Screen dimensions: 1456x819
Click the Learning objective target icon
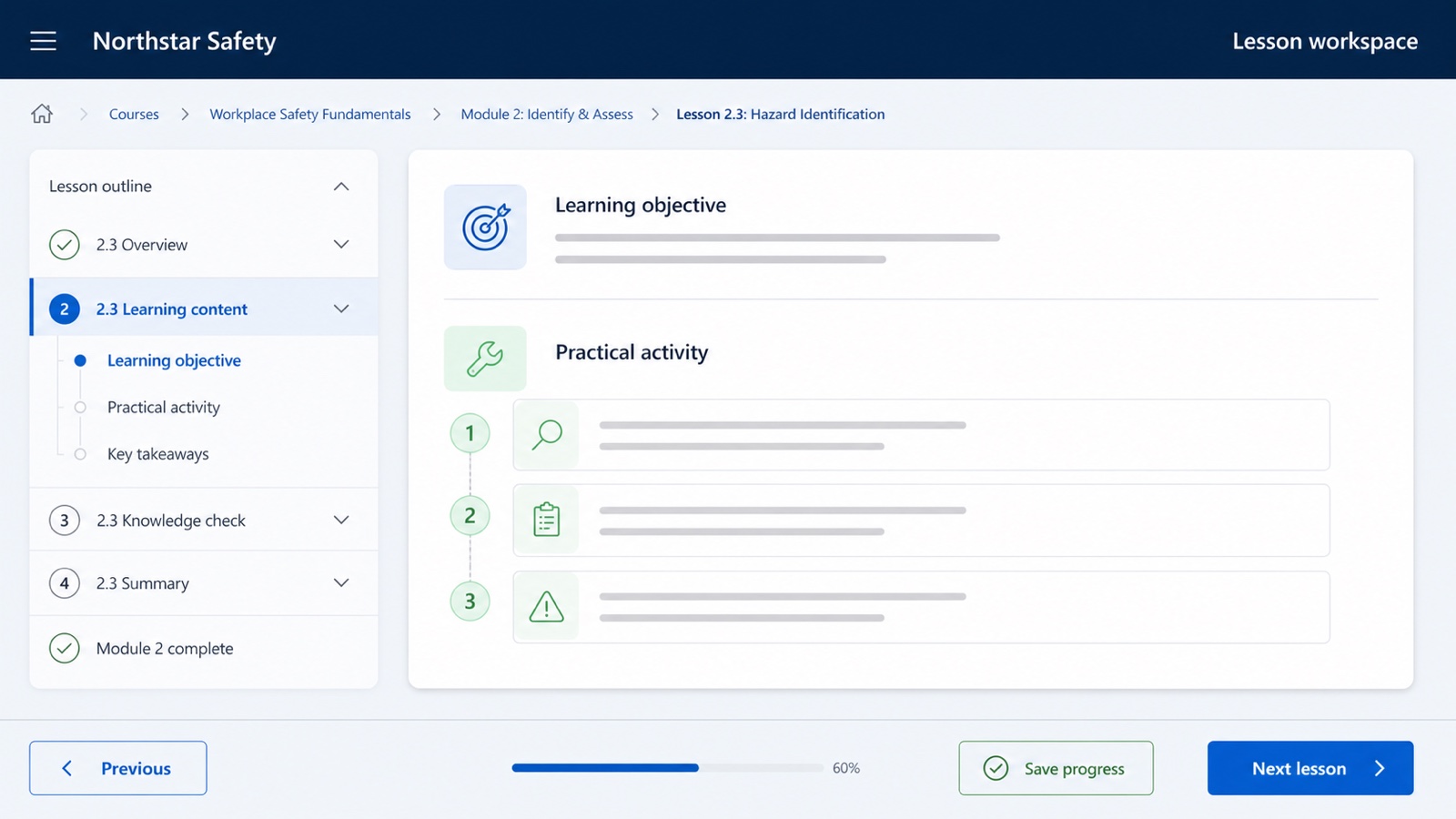click(x=485, y=227)
